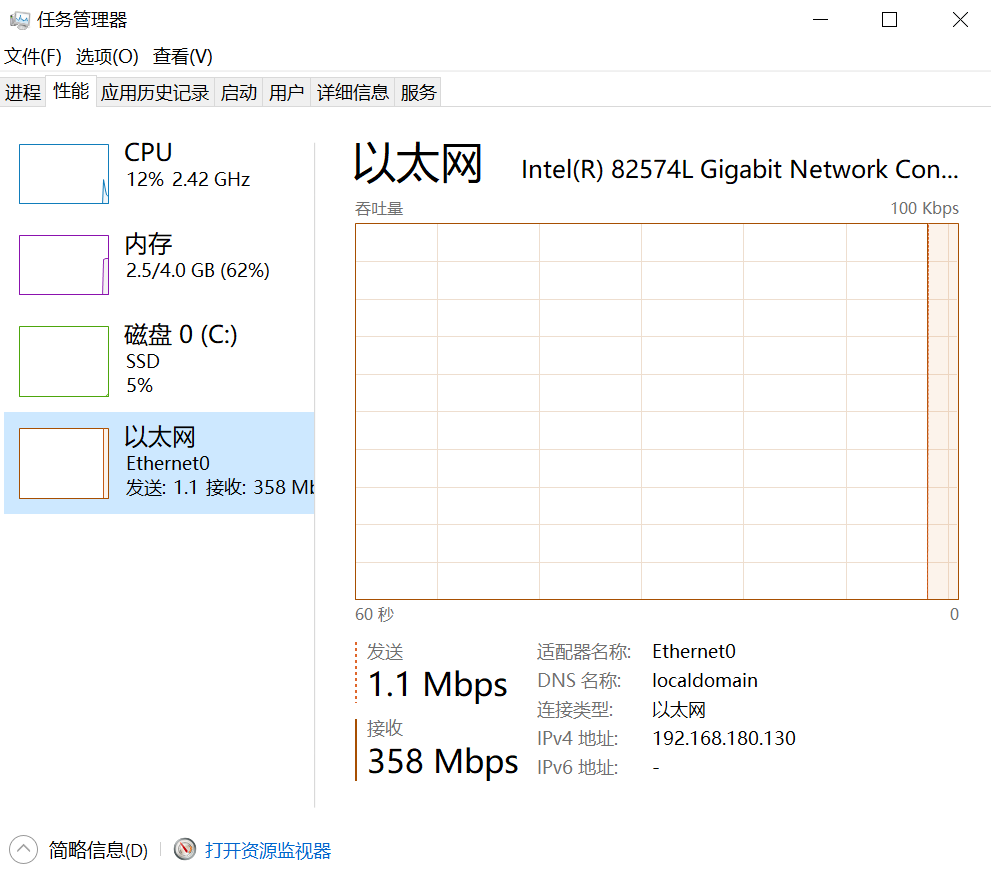Maximize the Task Manager window
Image resolution: width=991 pixels, height=882 pixels.
(x=889, y=20)
